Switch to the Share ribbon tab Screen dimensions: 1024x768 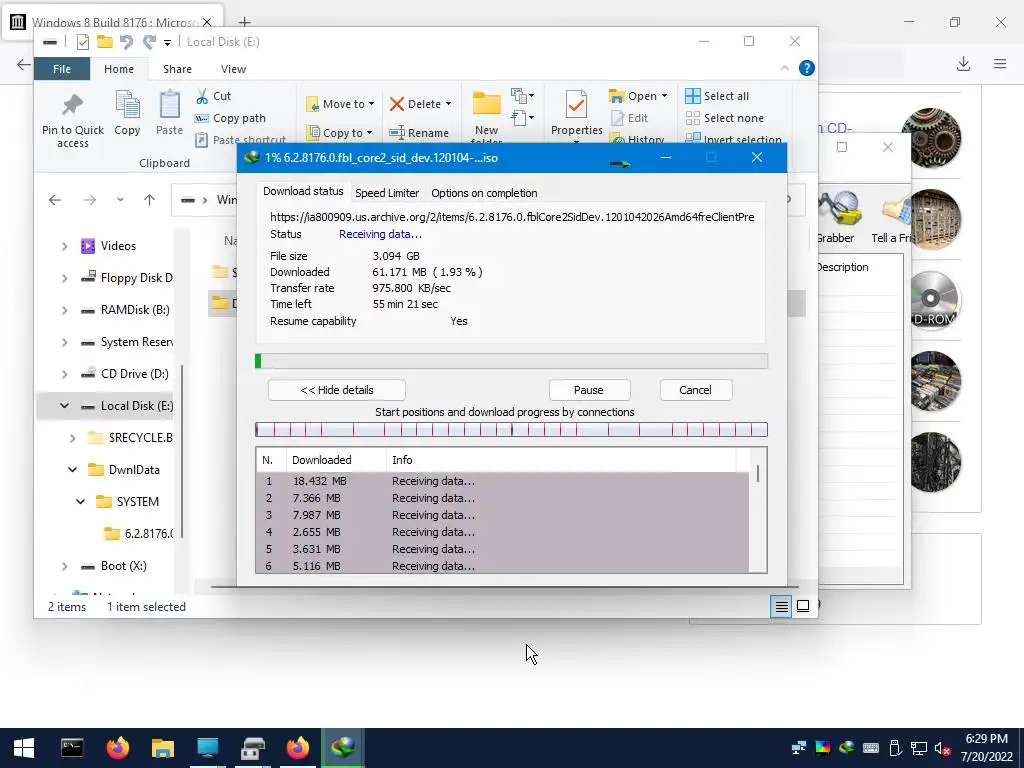[x=178, y=69]
